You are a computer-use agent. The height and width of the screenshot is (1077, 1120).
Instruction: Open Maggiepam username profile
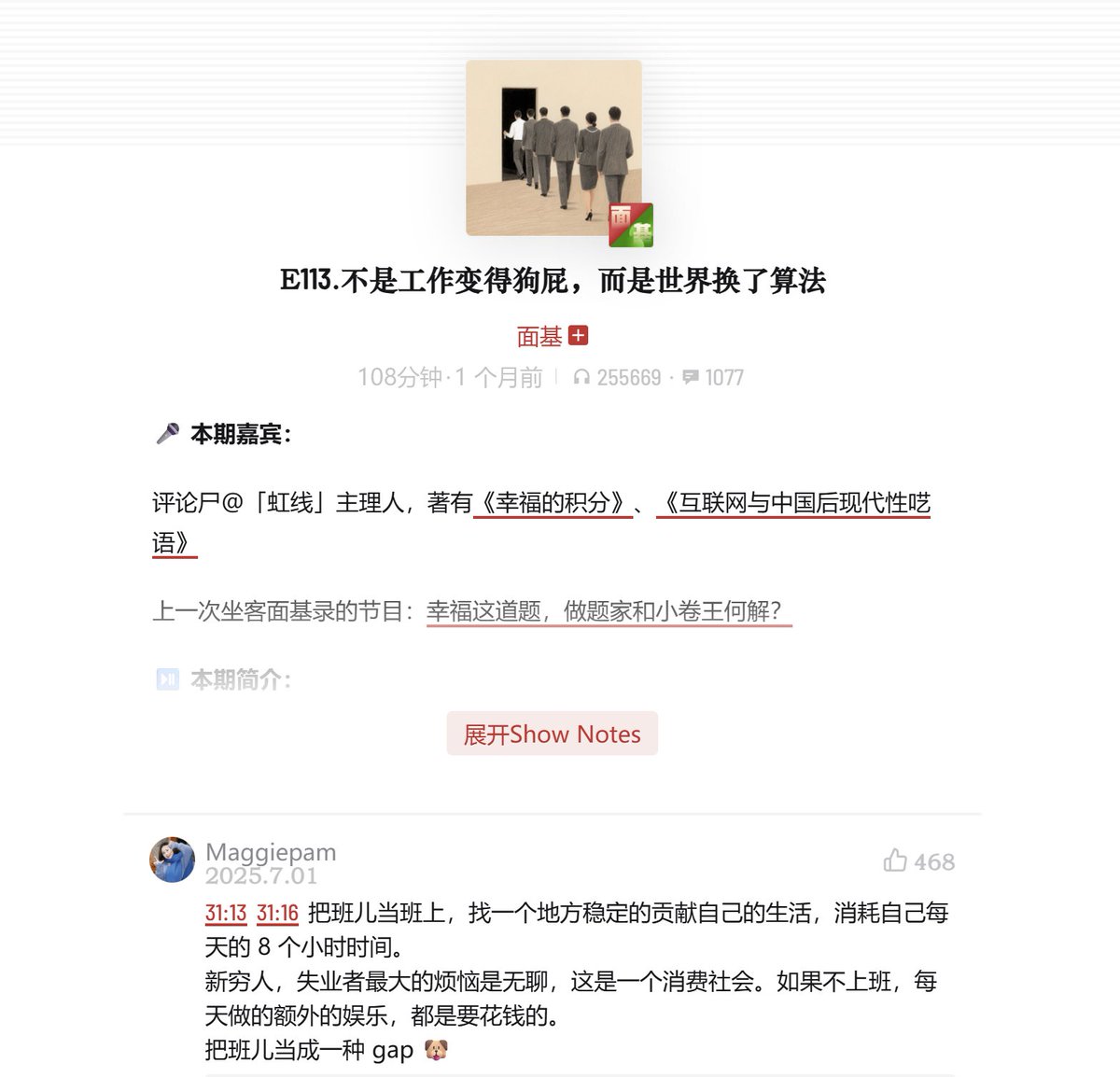click(x=271, y=851)
